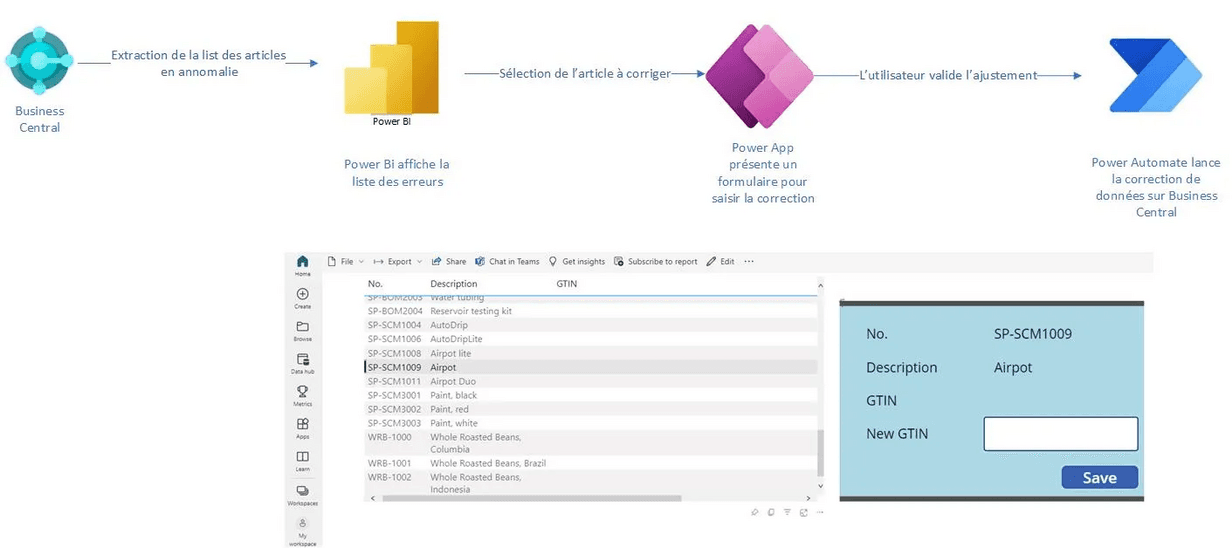Image resolution: width=1232 pixels, height=548 pixels.
Task: Click the New GTIN input field
Action: click(1060, 434)
